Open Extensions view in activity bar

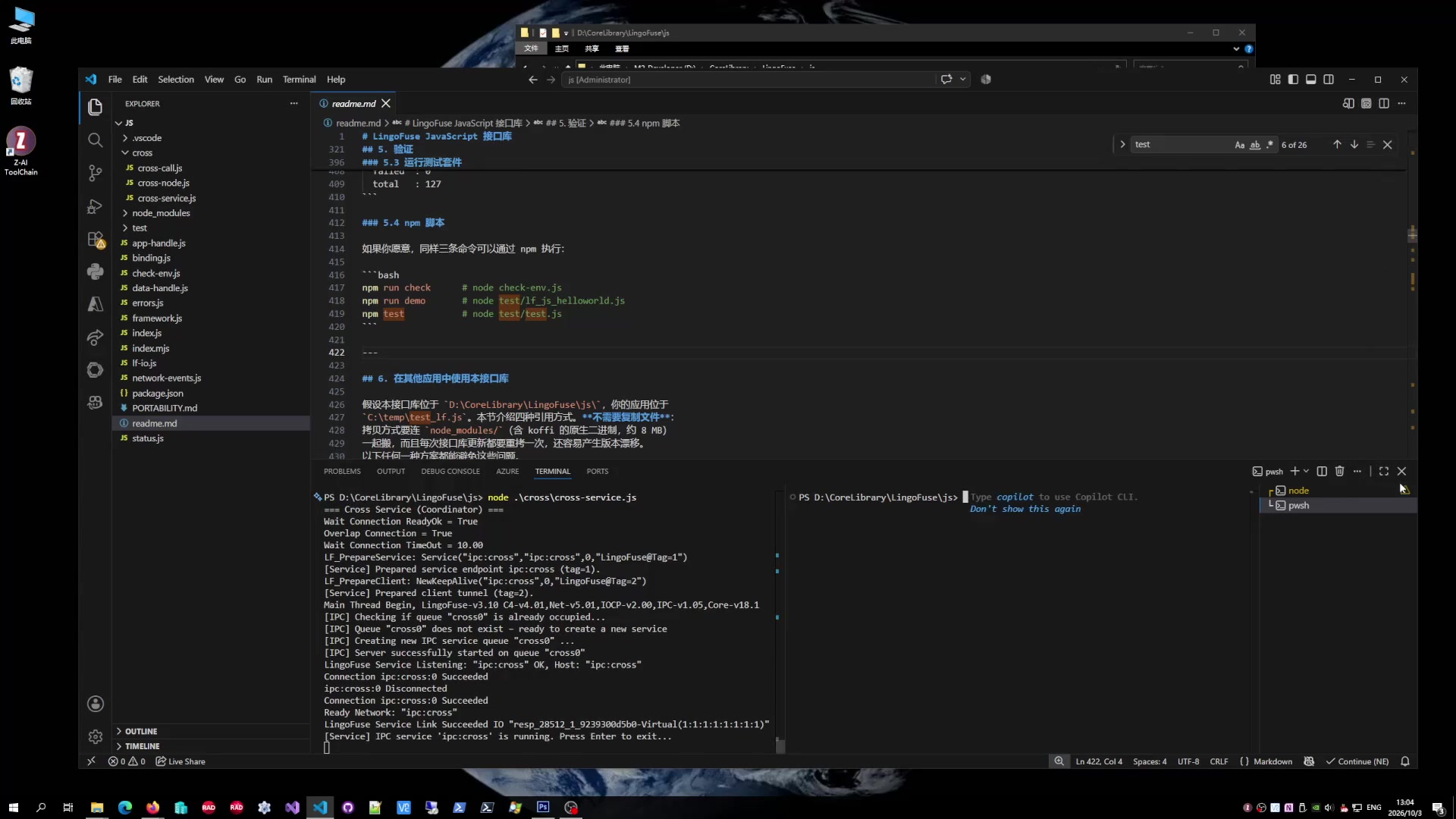point(95,240)
